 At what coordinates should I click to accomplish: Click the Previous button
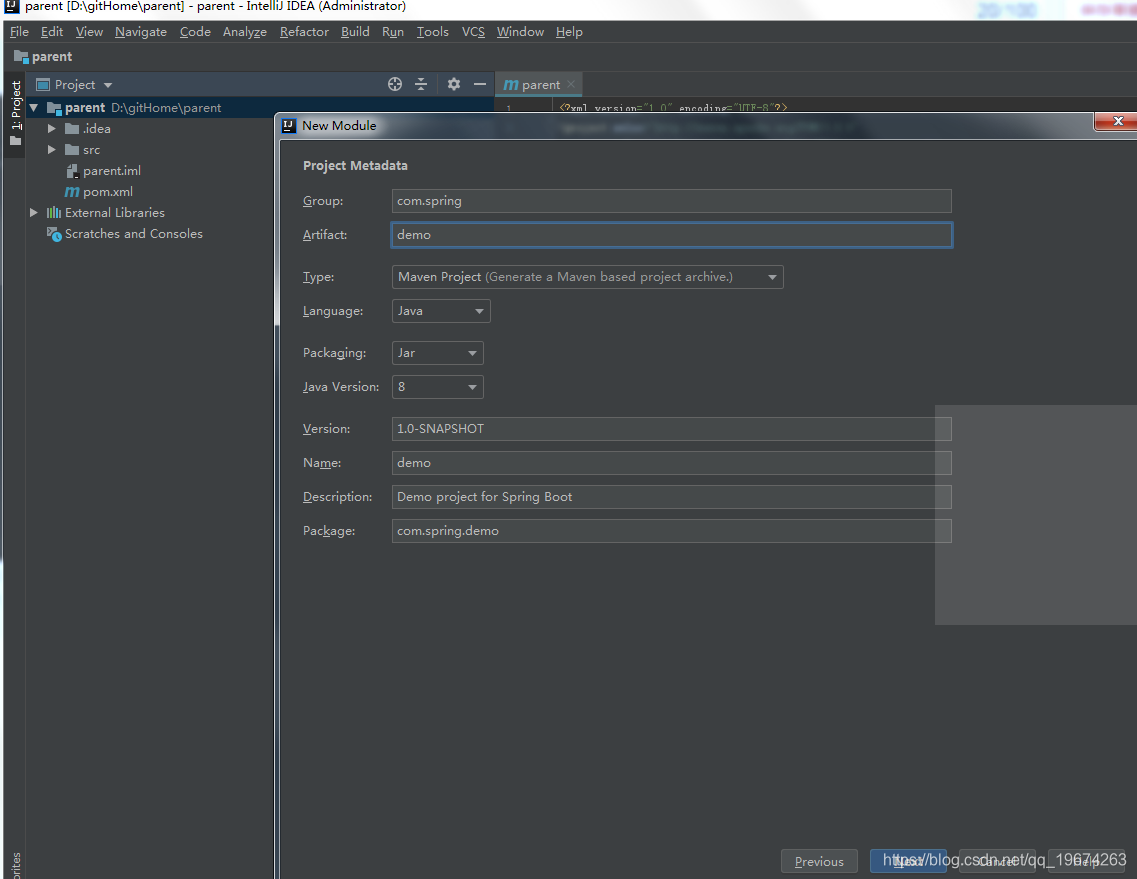point(819,862)
